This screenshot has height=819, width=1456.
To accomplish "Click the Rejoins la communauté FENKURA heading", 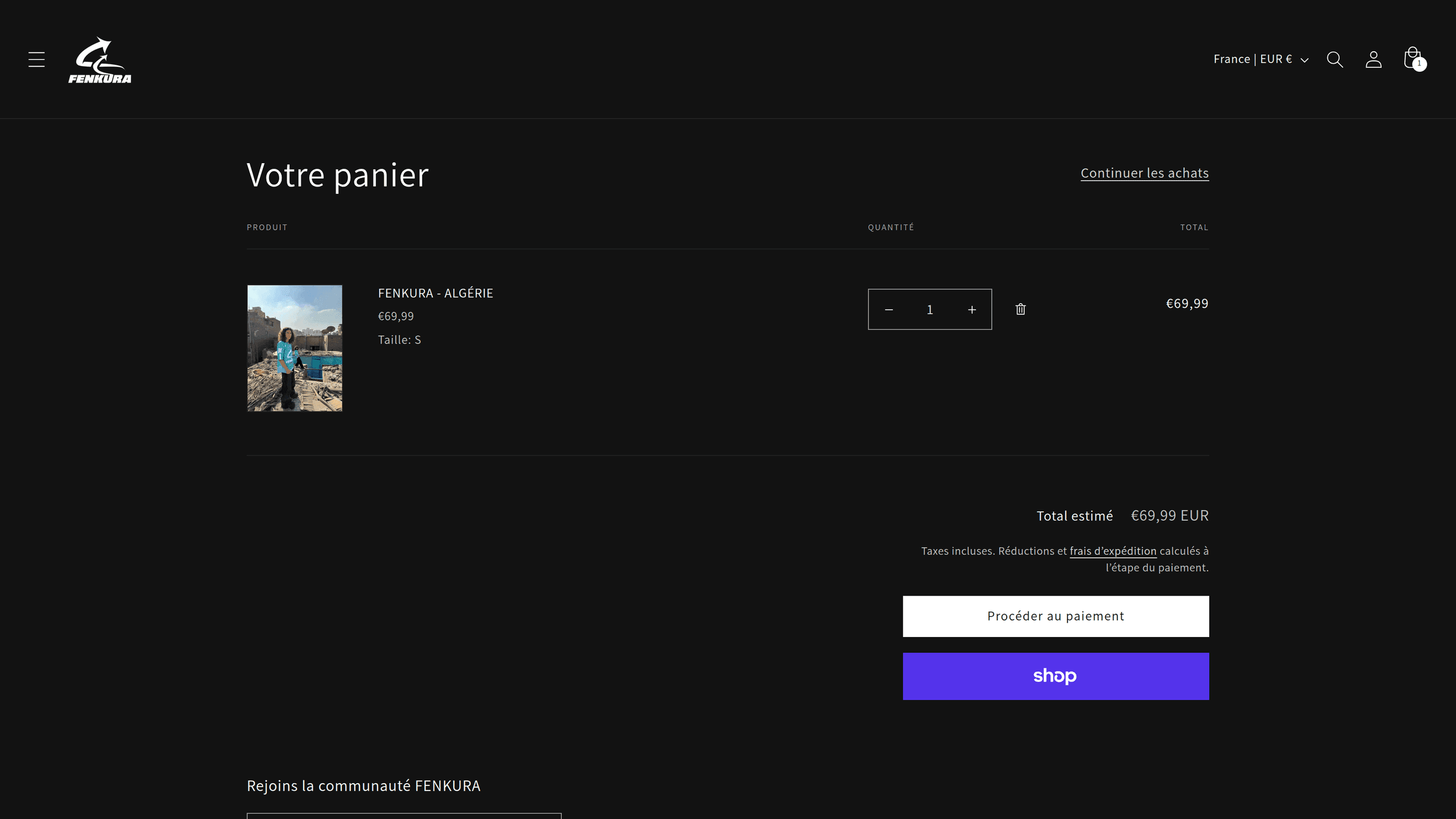I will pos(363,785).
